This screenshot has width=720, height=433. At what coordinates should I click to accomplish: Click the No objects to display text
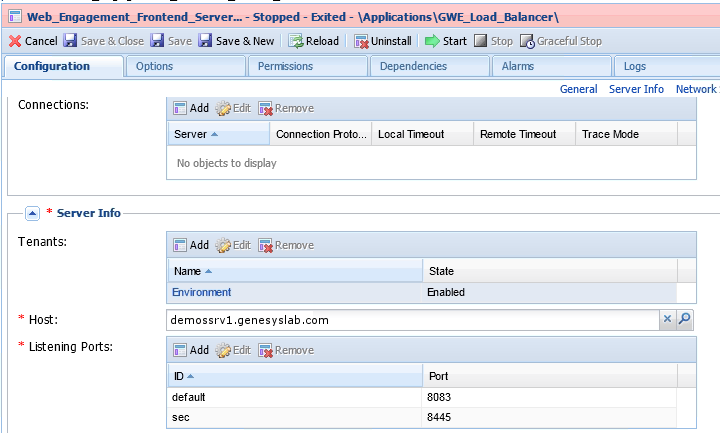[x=227, y=163]
